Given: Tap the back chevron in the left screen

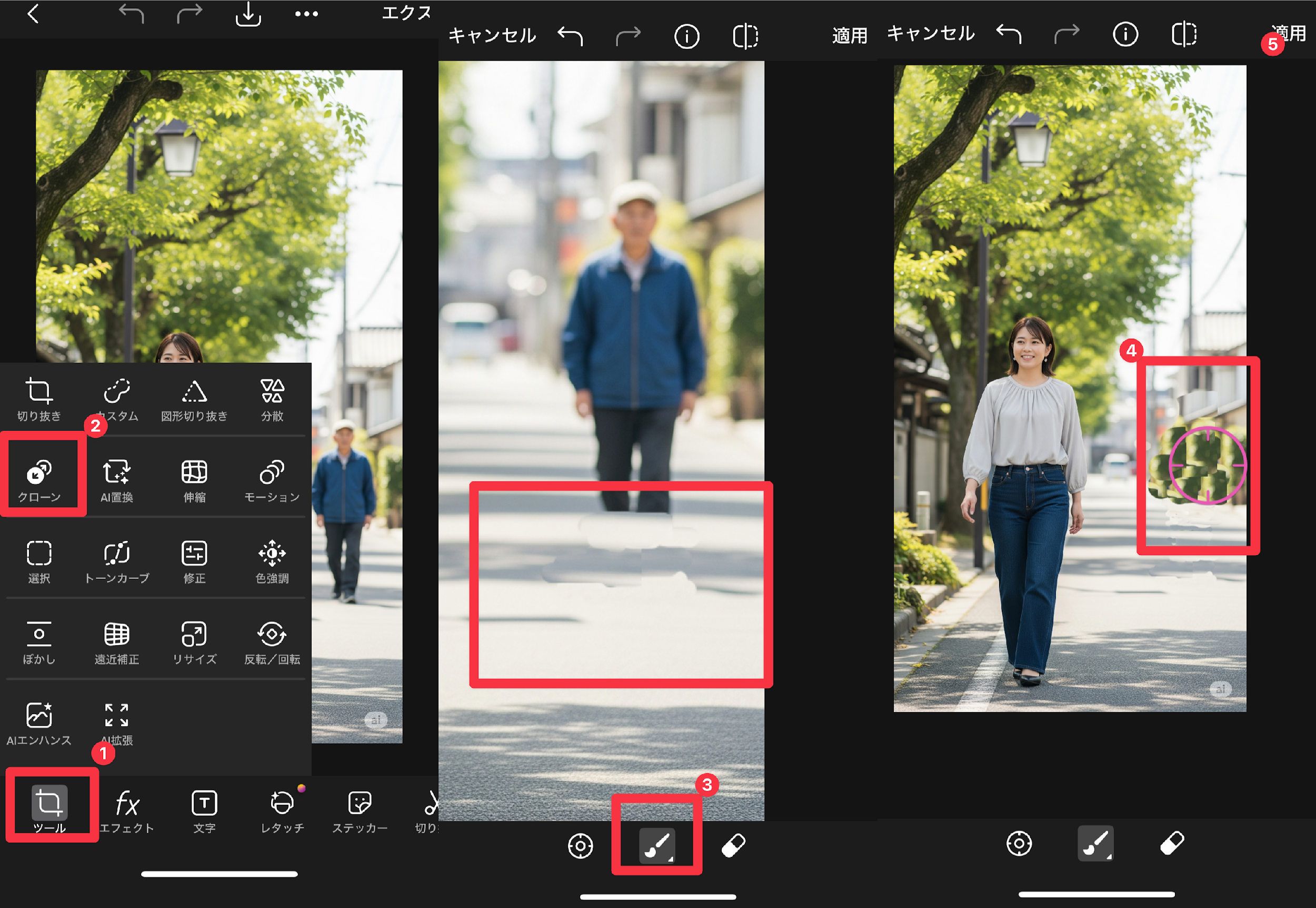Looking at the screenshot, I should click(33, 14).
